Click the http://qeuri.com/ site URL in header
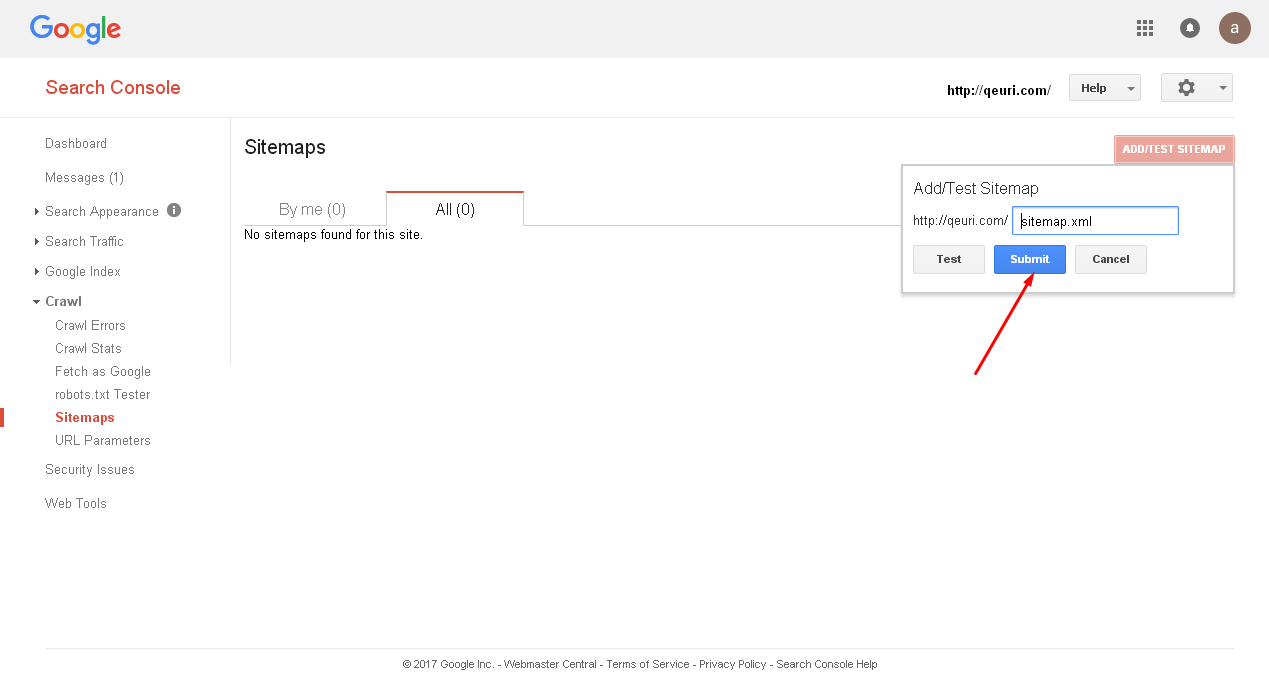This screenshot has height=674, width=1269. click(999, 90)
